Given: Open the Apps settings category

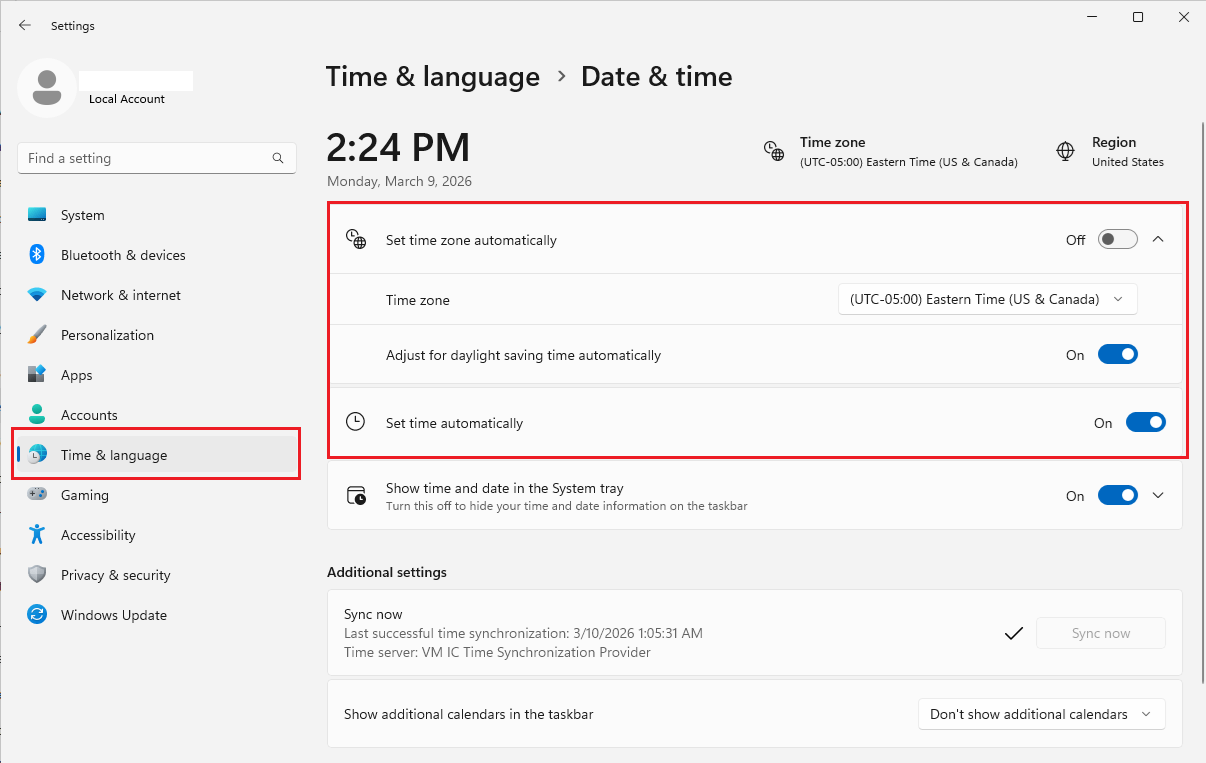Looking at the screenshot, I should point(157,375).
